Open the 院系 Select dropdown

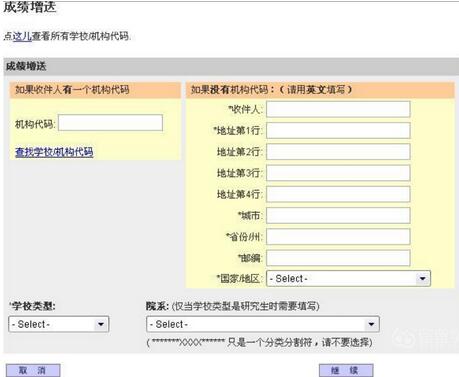tap(263, 324)
